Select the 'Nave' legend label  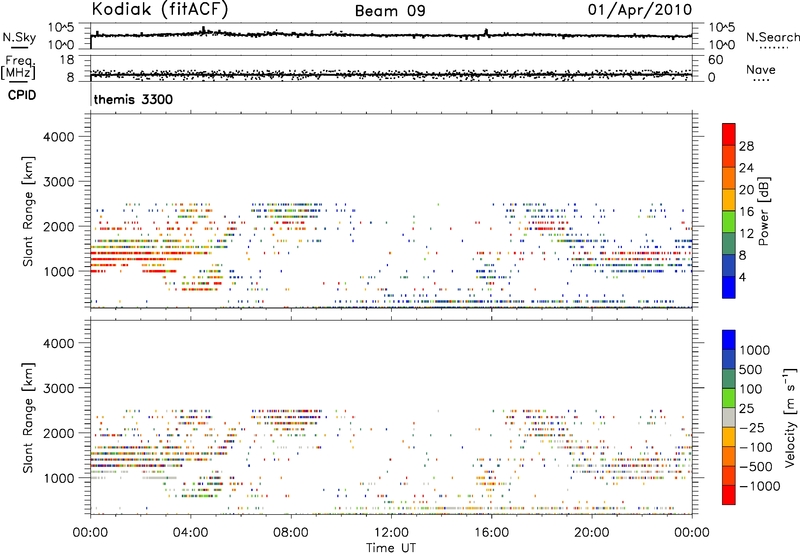coord(761,69)
